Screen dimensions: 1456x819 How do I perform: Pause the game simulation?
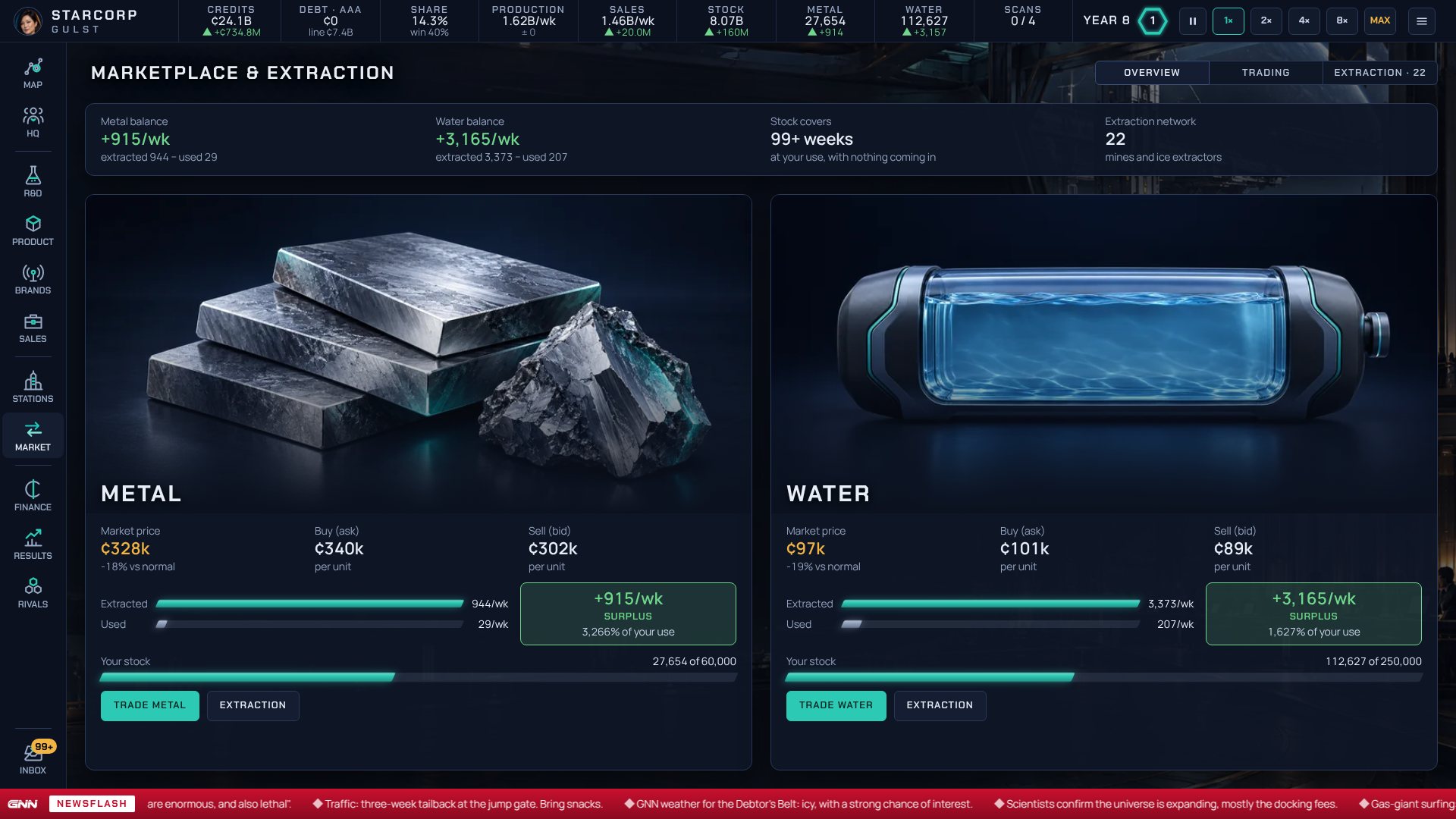point(1192,21)
